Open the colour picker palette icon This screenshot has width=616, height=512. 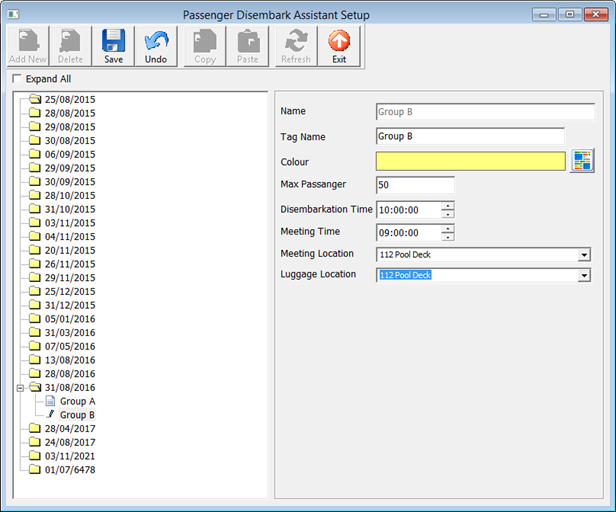pyautogui.click(x=582, y=161)
